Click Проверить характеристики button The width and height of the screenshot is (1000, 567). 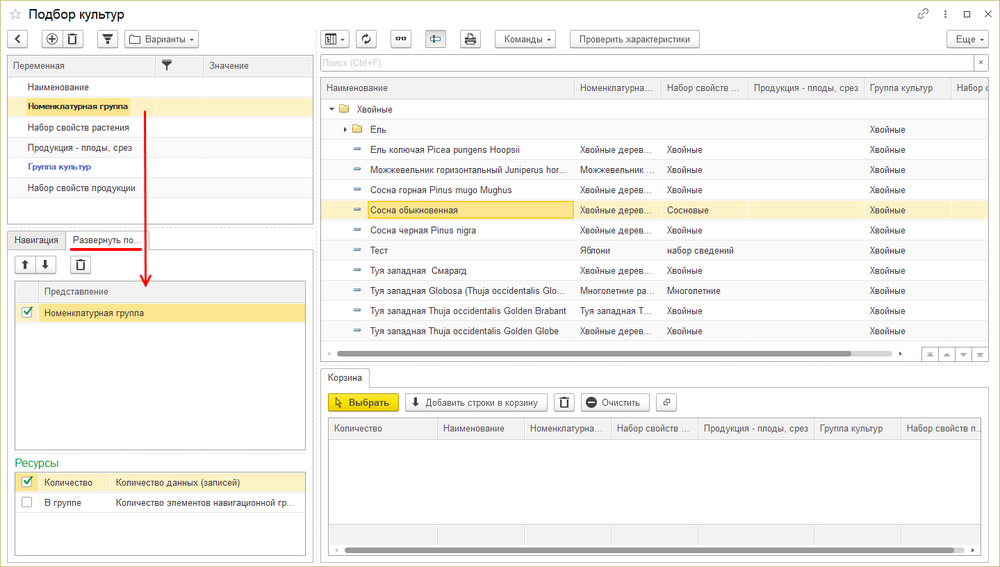635,39
